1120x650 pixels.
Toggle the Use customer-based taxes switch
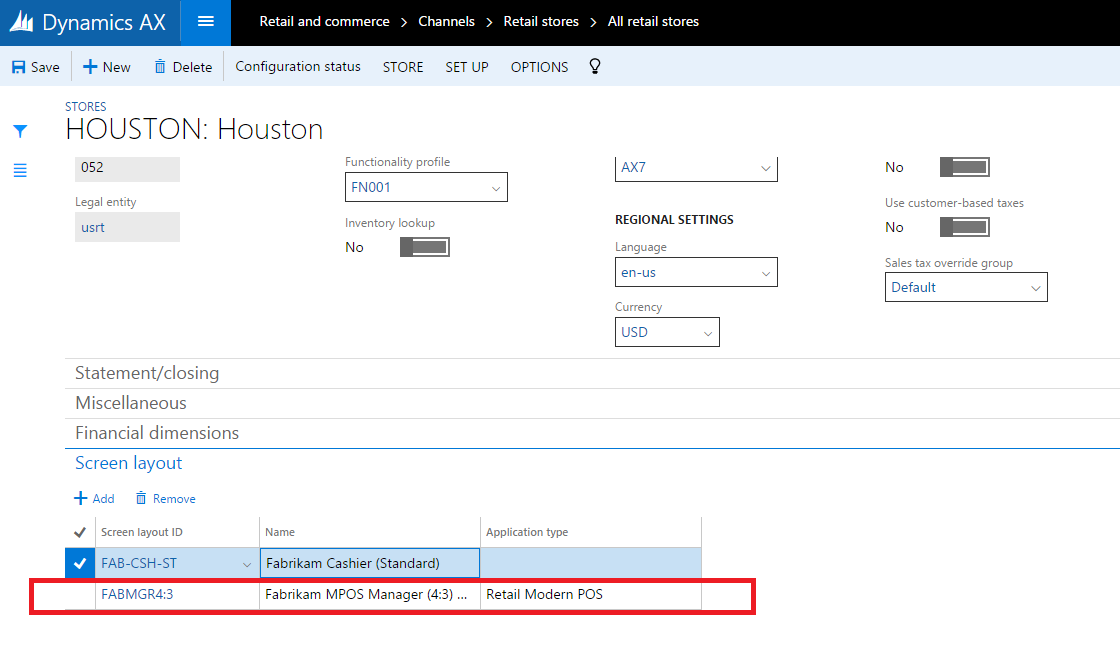pyautogui.click(x=964, y=227)
